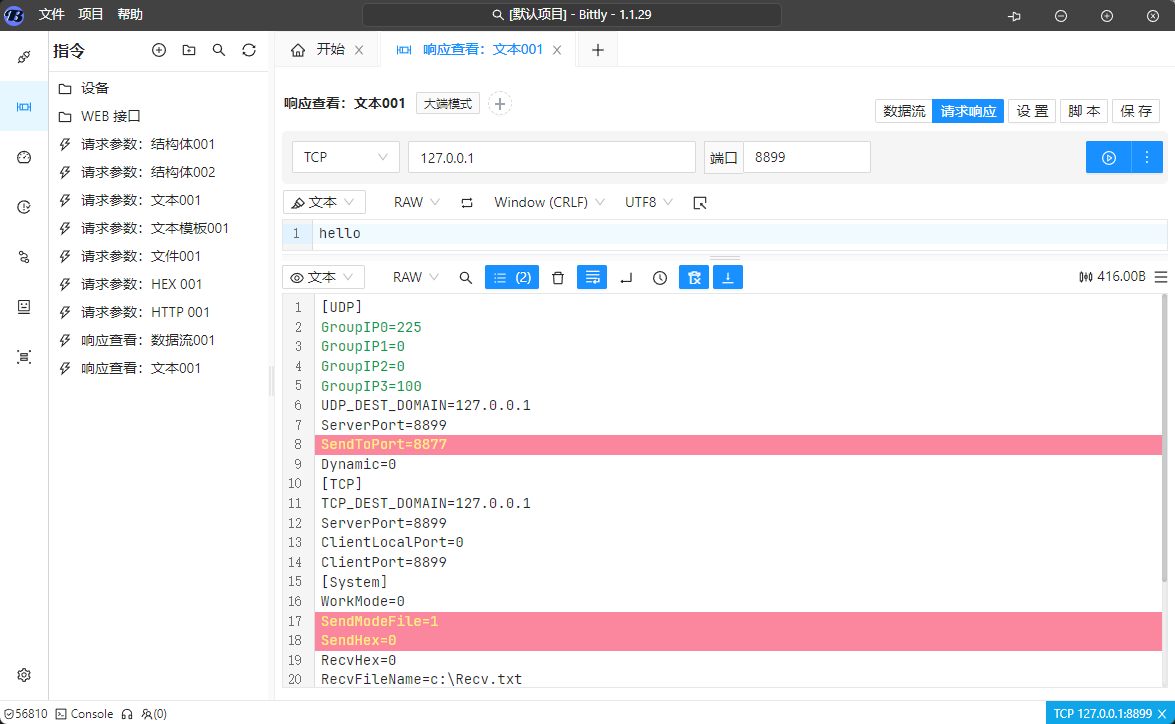Expand the Window (CRLF) line-ending dropdown

(x=550, y=202)
